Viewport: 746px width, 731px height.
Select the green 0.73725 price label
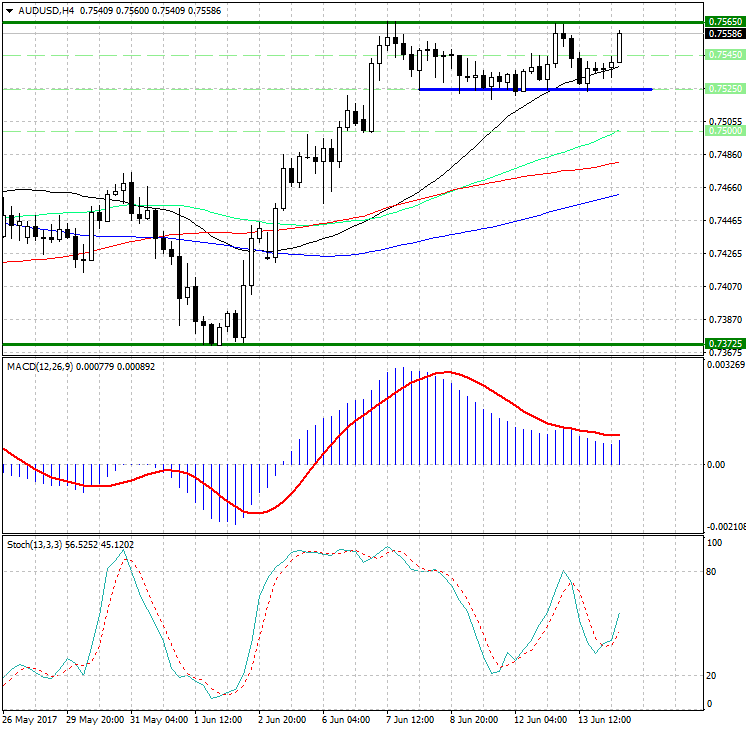point(724,343)
